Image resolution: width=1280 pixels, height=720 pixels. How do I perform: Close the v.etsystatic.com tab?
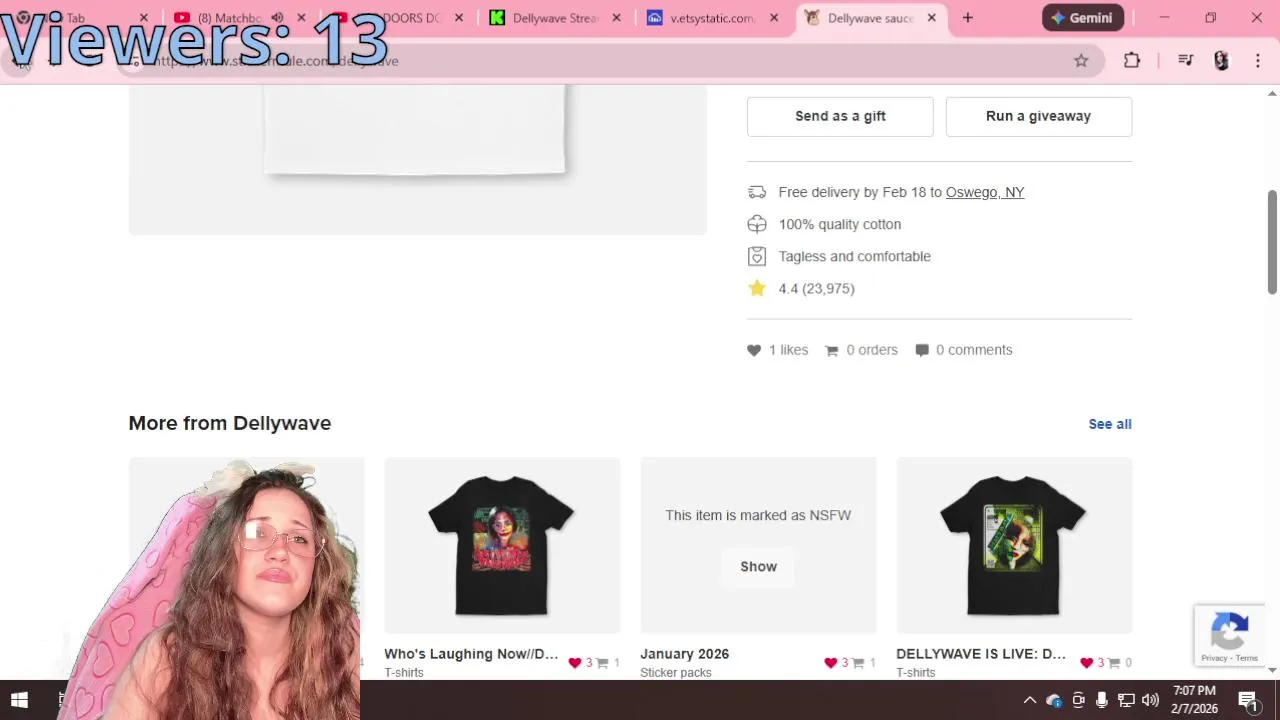tap(774, 18)
